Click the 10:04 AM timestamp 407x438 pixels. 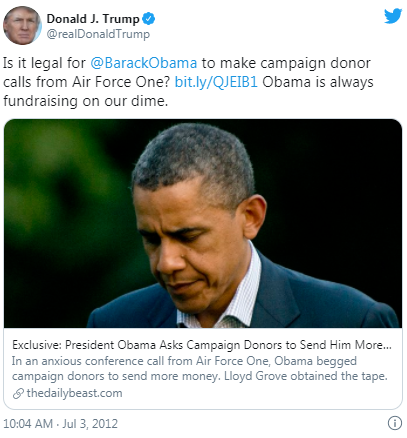28,424
